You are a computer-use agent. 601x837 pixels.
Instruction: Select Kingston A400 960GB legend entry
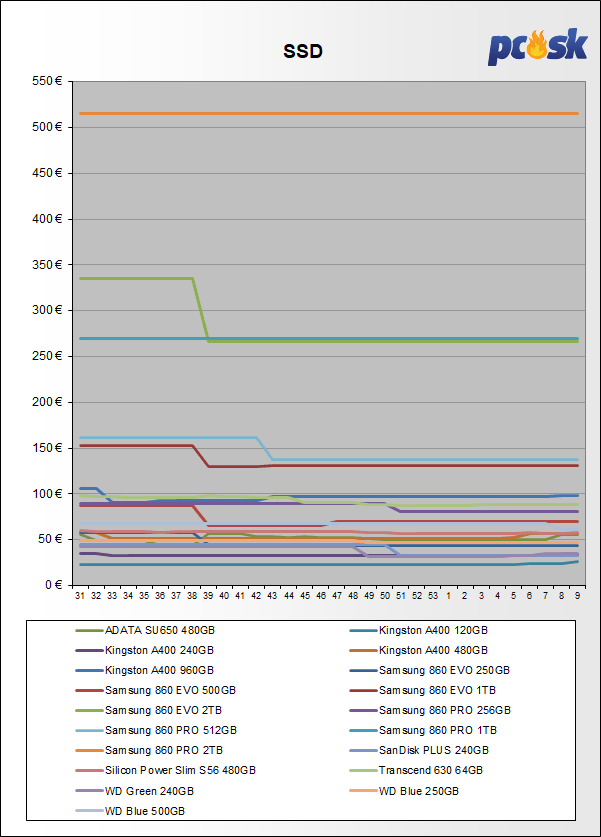(144, 670)
